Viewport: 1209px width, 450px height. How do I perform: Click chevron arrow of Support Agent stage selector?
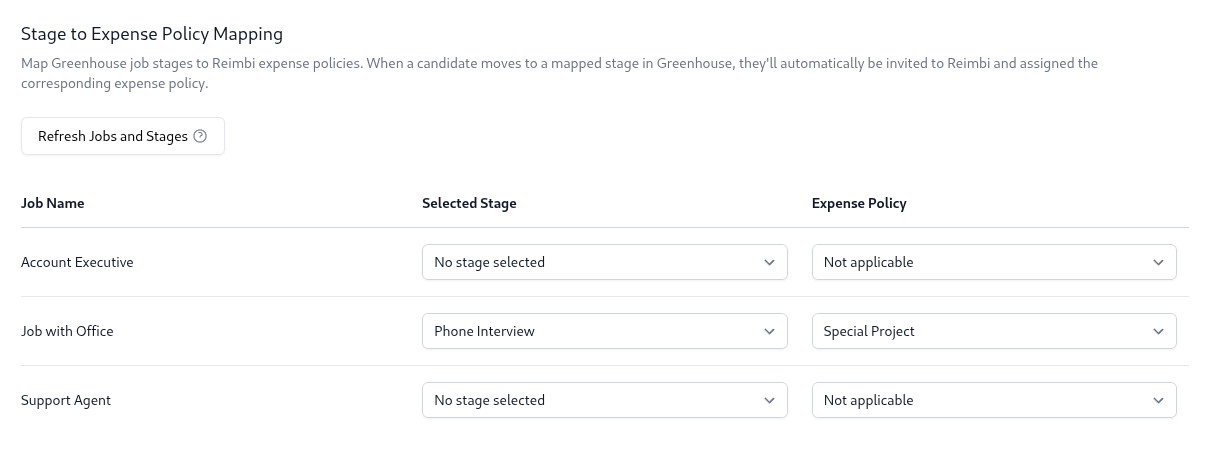769,400
